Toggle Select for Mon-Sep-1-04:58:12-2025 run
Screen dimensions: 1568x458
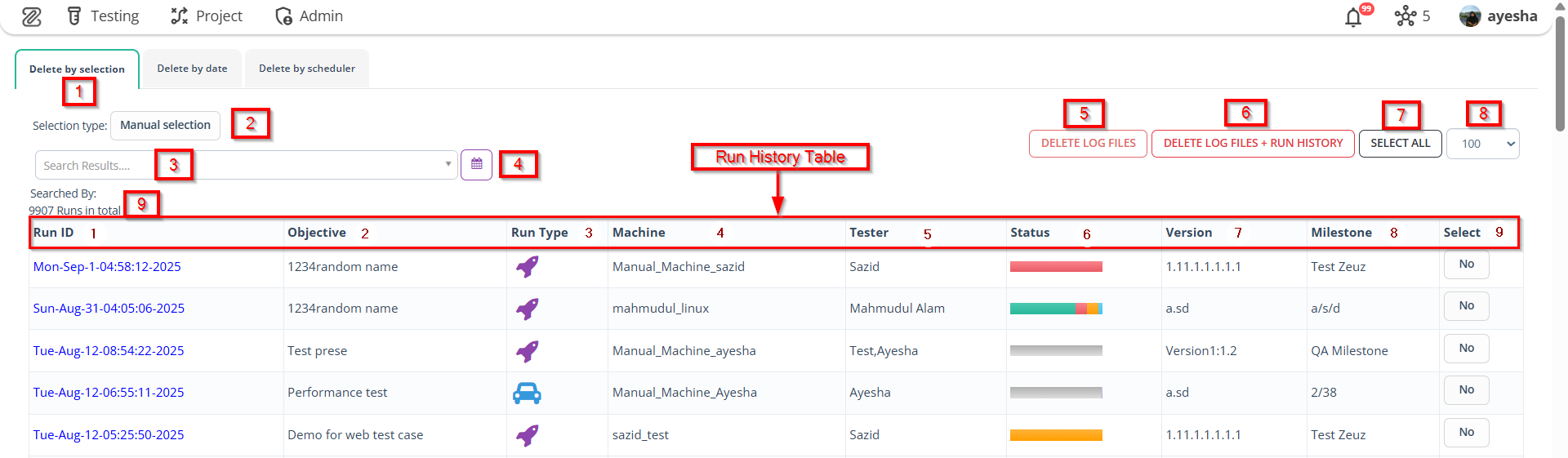tap(1466, 265)
